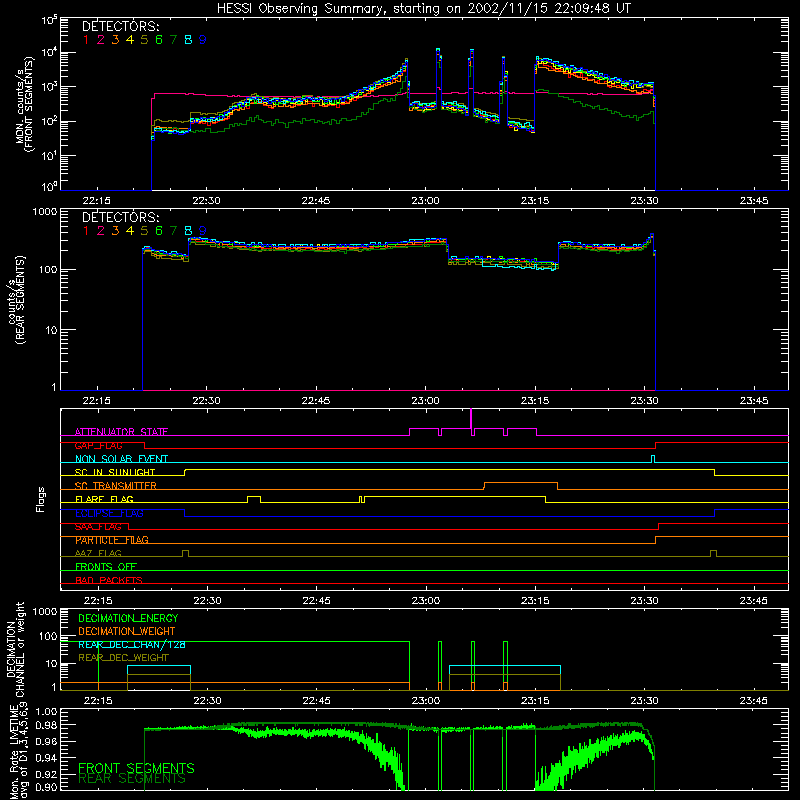Click the BAD_PACKETS flag label
Viewport: 800px width, 800px height.
[x=109, y=580]
